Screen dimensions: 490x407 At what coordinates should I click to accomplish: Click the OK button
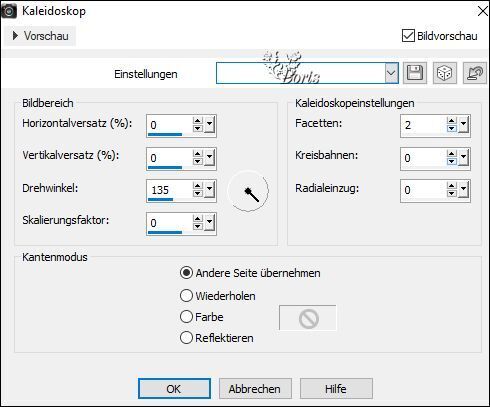click(x=174, y=389)
